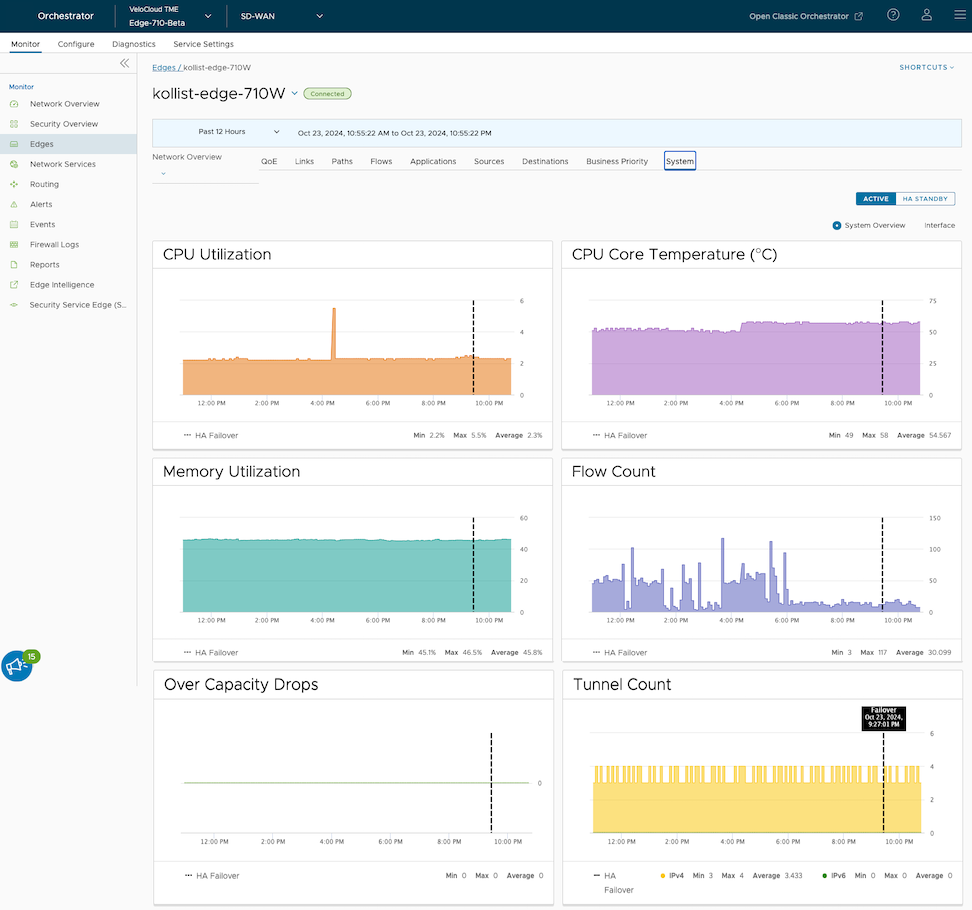Screen dimensions: 972x910
Task: Collapse the sidebar with double chevron icon
Action: coord(124,63)
